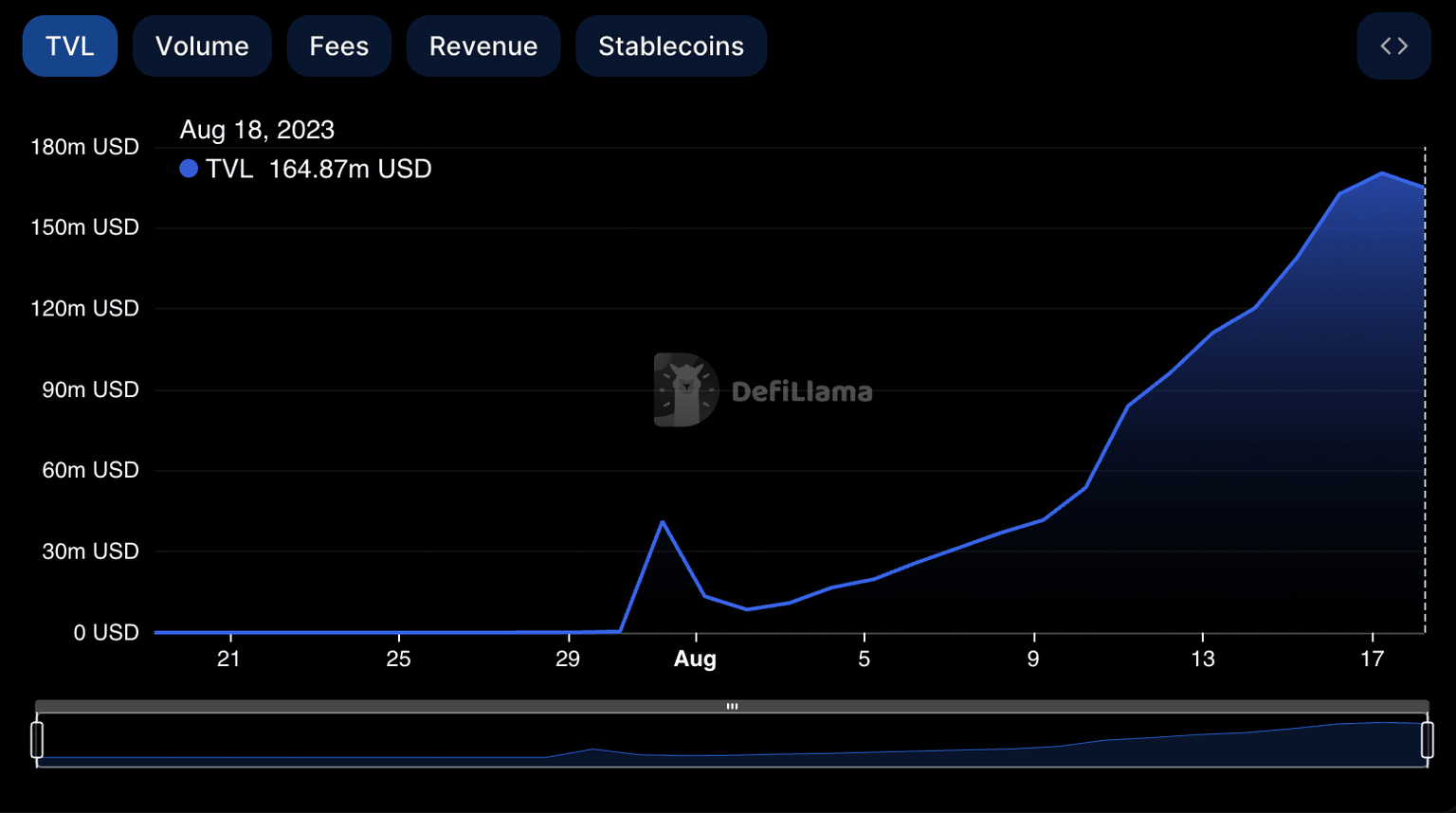Click the left handle of range slider

point(37,739)
